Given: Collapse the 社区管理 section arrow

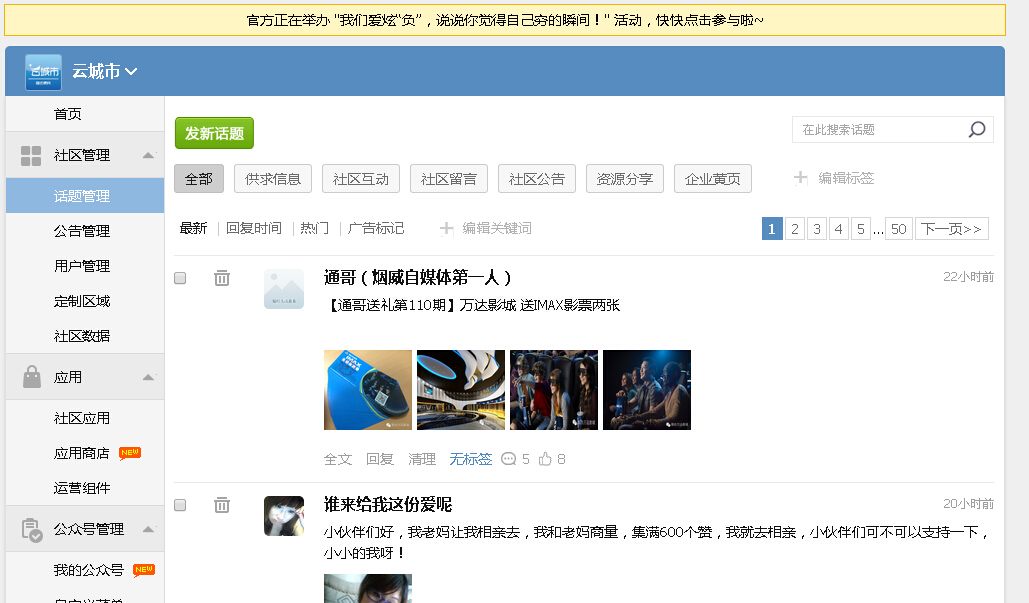Looking at the screenshot, I should tap(148, 156).
